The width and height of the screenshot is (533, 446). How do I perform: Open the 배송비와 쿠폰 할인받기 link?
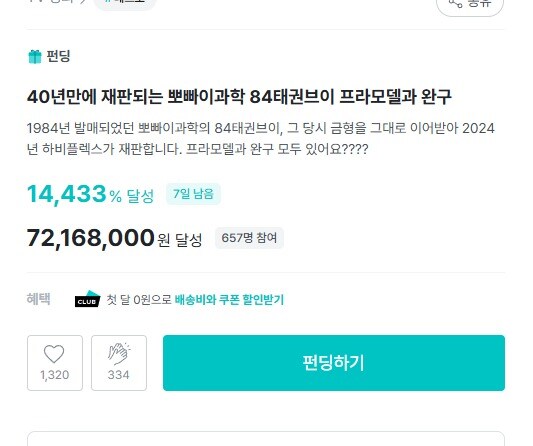click(x=229, y=299)
